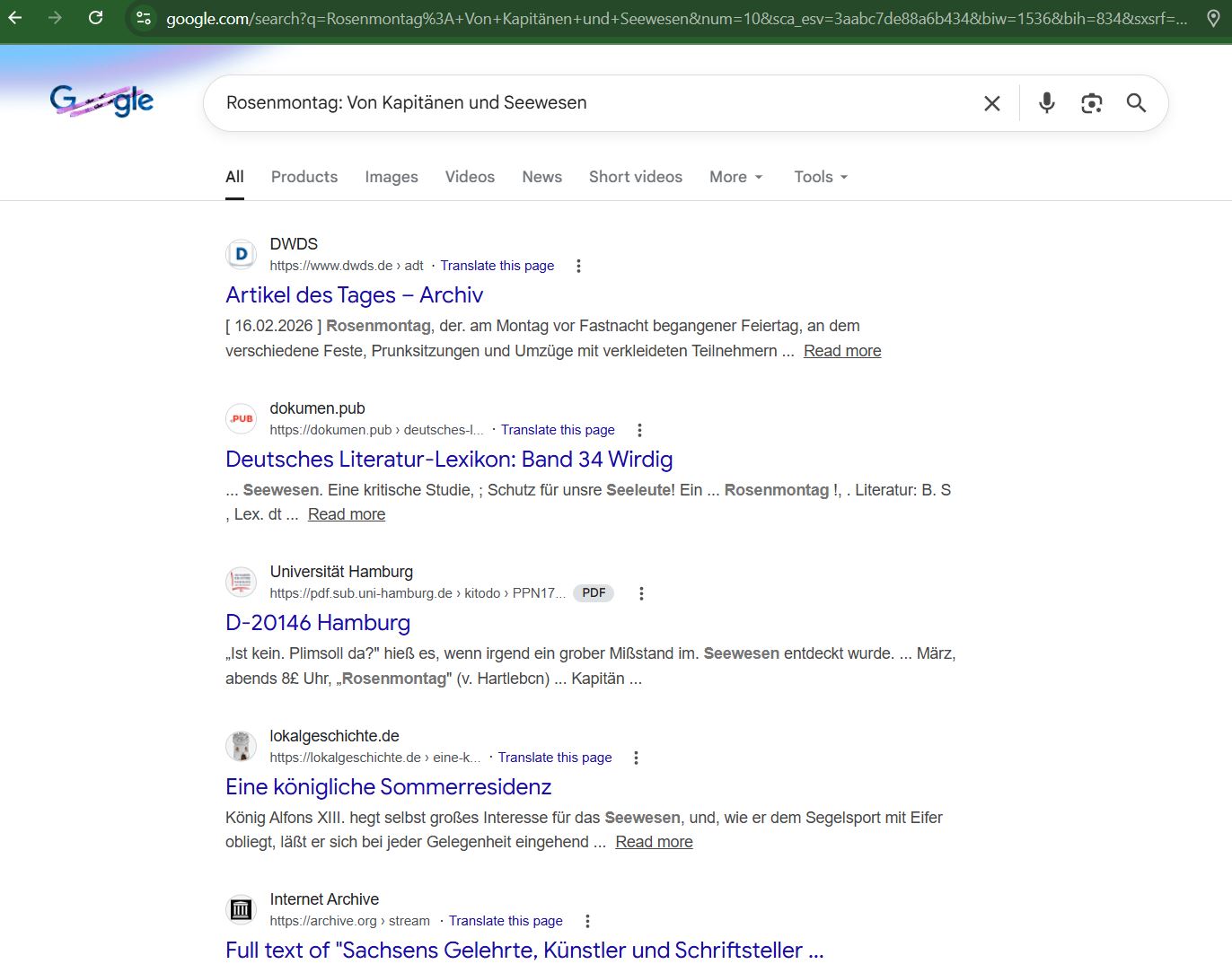The image size is (1232, 964).
Task: Focus the Google search input field
Action: tap(593, 103)
